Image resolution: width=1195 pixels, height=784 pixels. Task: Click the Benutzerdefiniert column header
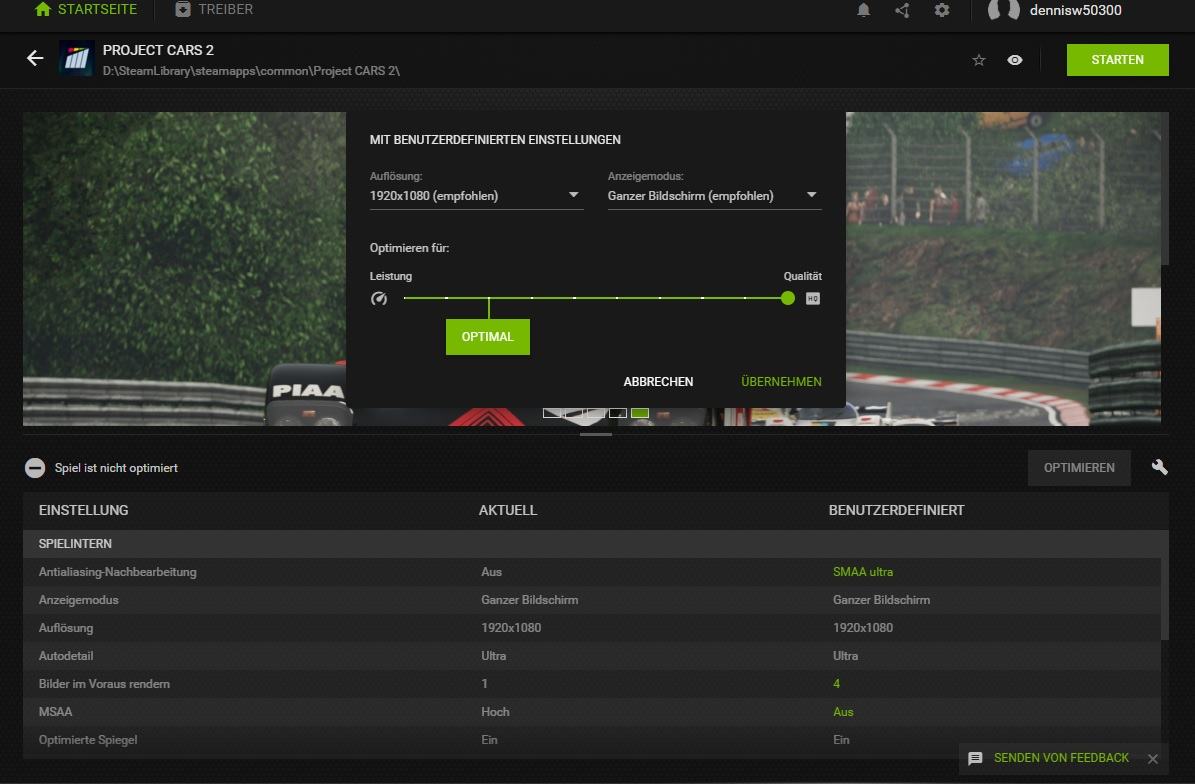[896, 510]
